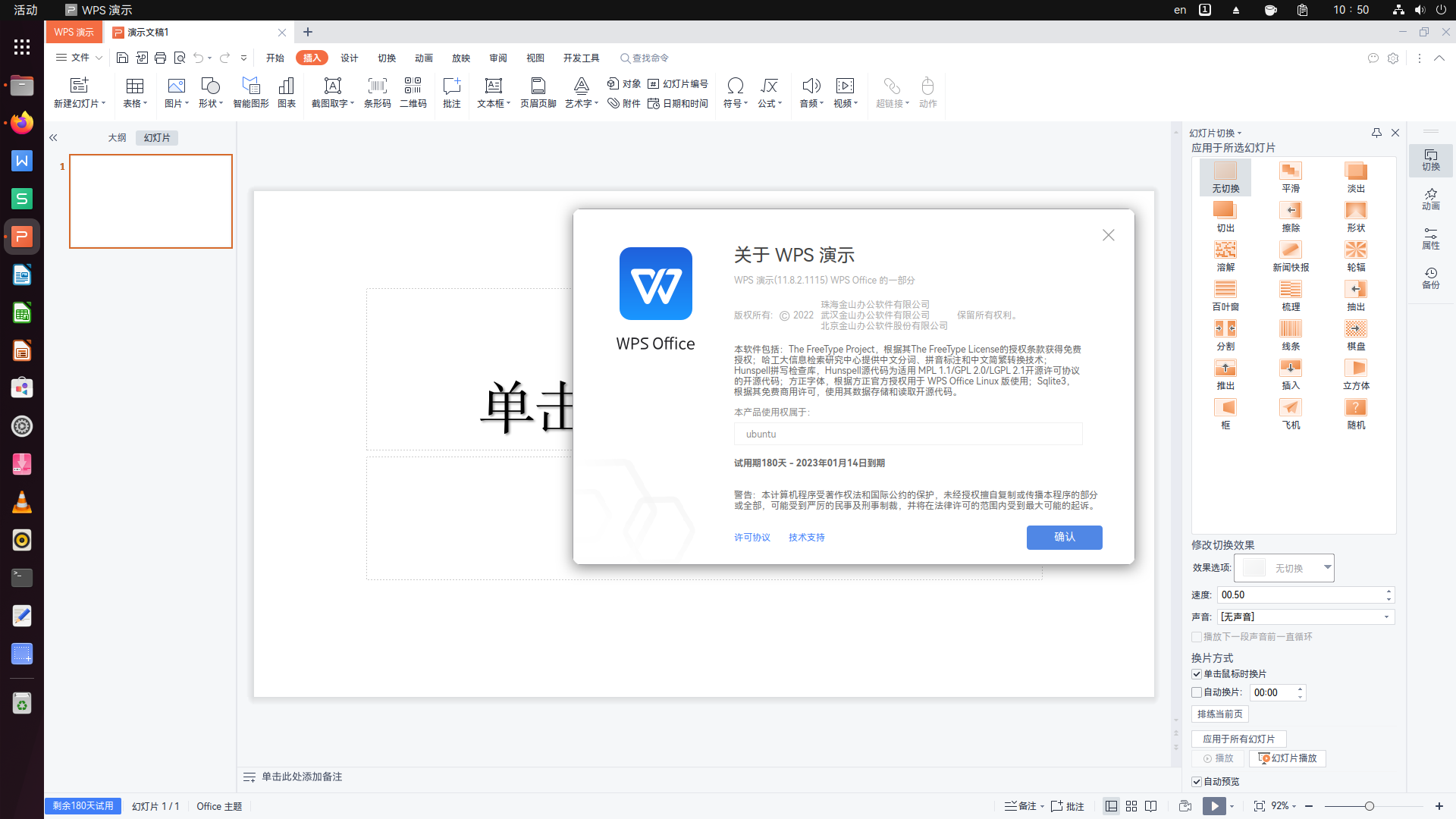
Task: Open the 设计 ribbon tab
Action: 350,58
